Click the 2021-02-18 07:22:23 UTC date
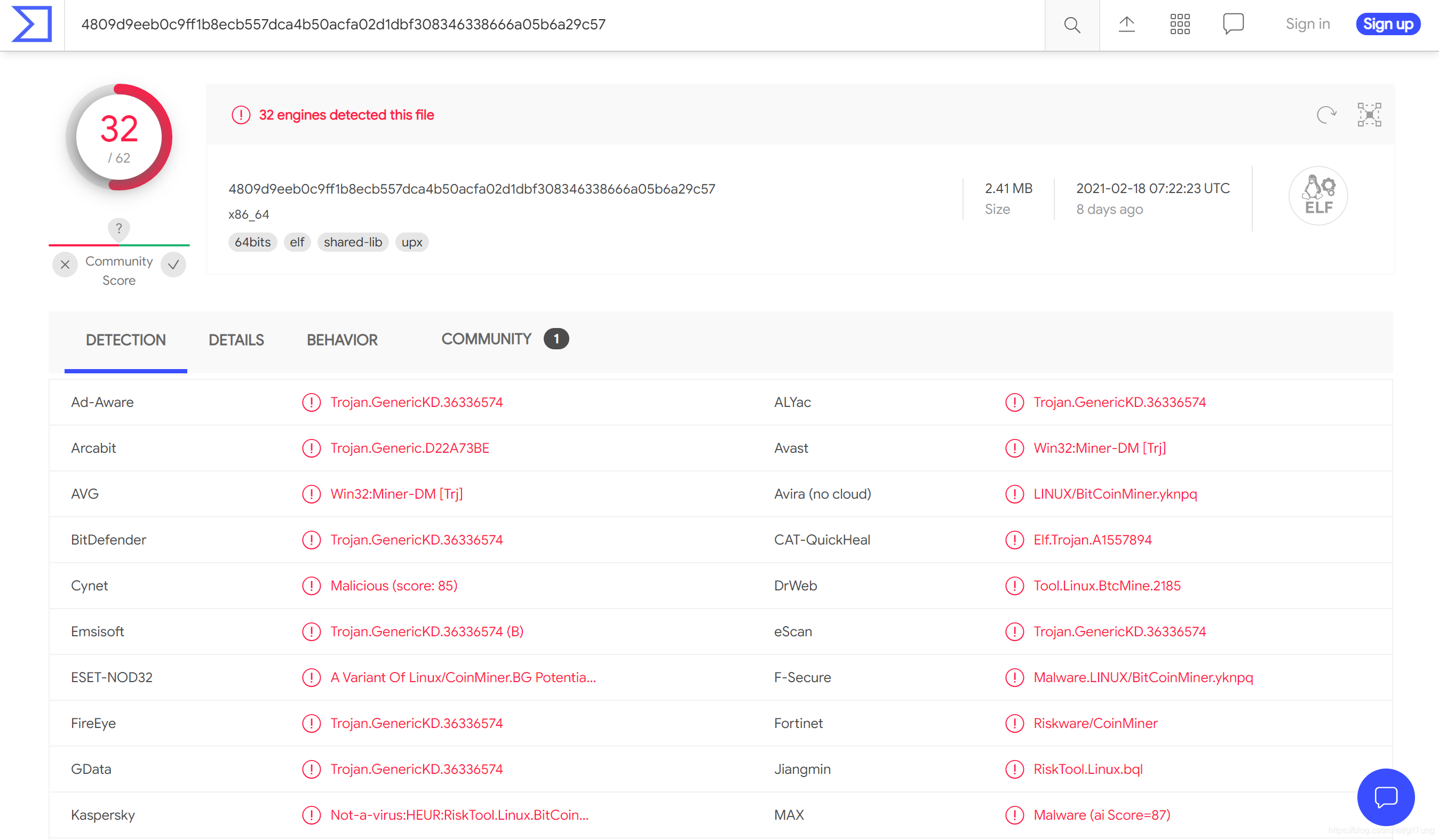Image resolution: width=1439 pixels, height=840 pixels. [x=1152, y=188]
